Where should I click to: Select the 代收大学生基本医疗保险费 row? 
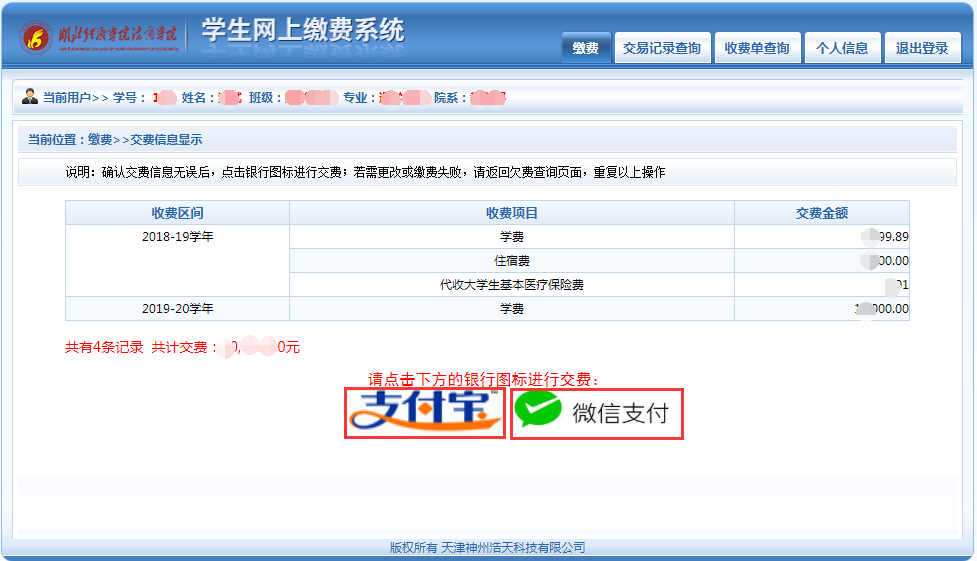[511, 285]
